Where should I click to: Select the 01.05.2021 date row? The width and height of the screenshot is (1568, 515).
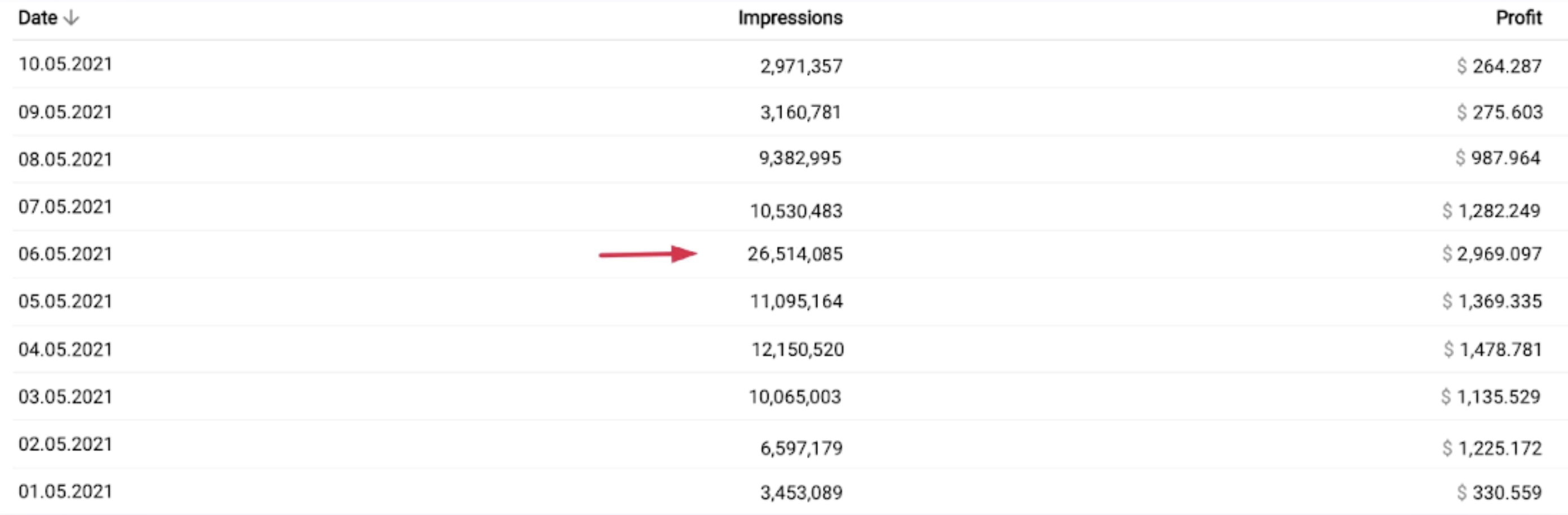click(x=65, y=492)
